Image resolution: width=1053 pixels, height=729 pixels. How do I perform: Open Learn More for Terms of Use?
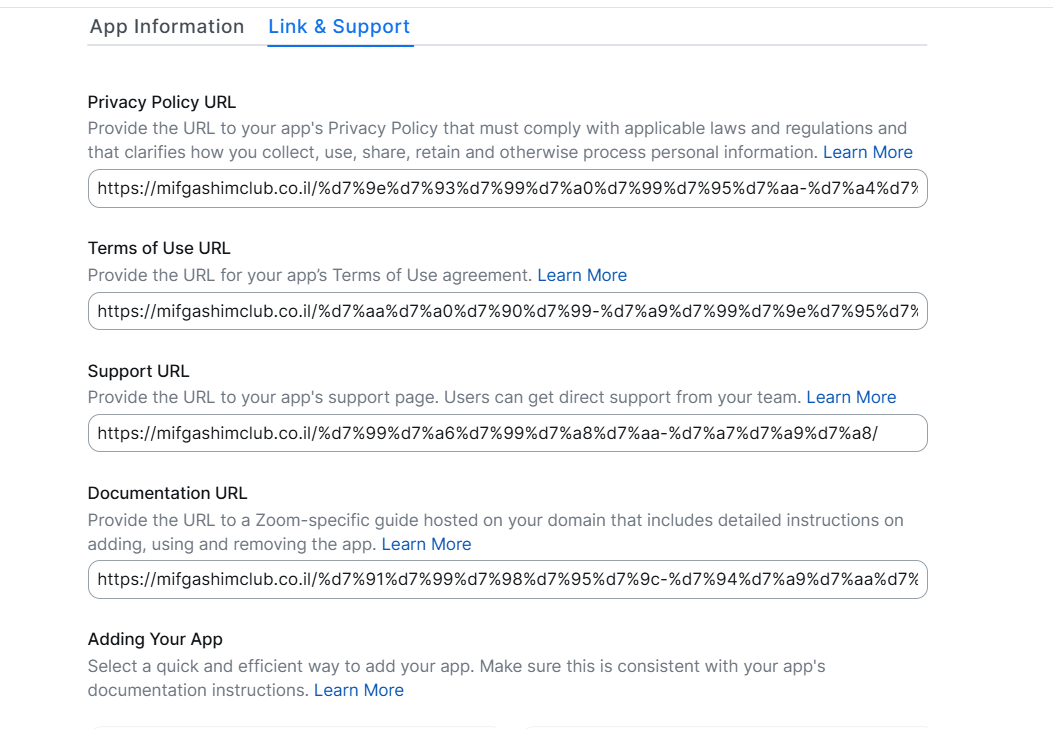point(582,275)
